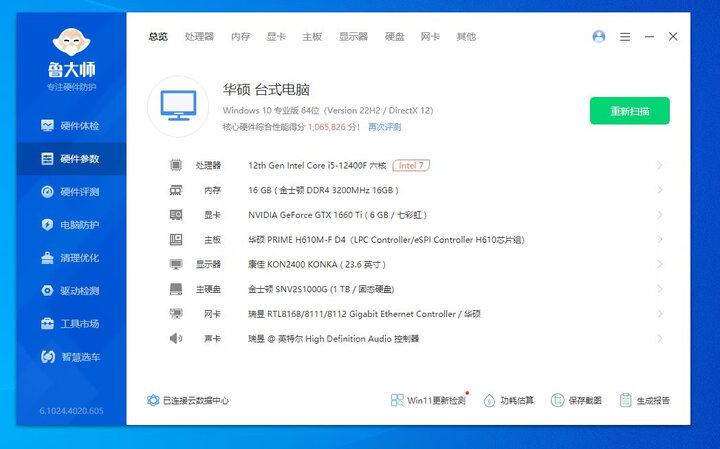The image size is (720, 449).
Task: Click the 鲁大师 monkey logo
Action: tap(71, 42)
